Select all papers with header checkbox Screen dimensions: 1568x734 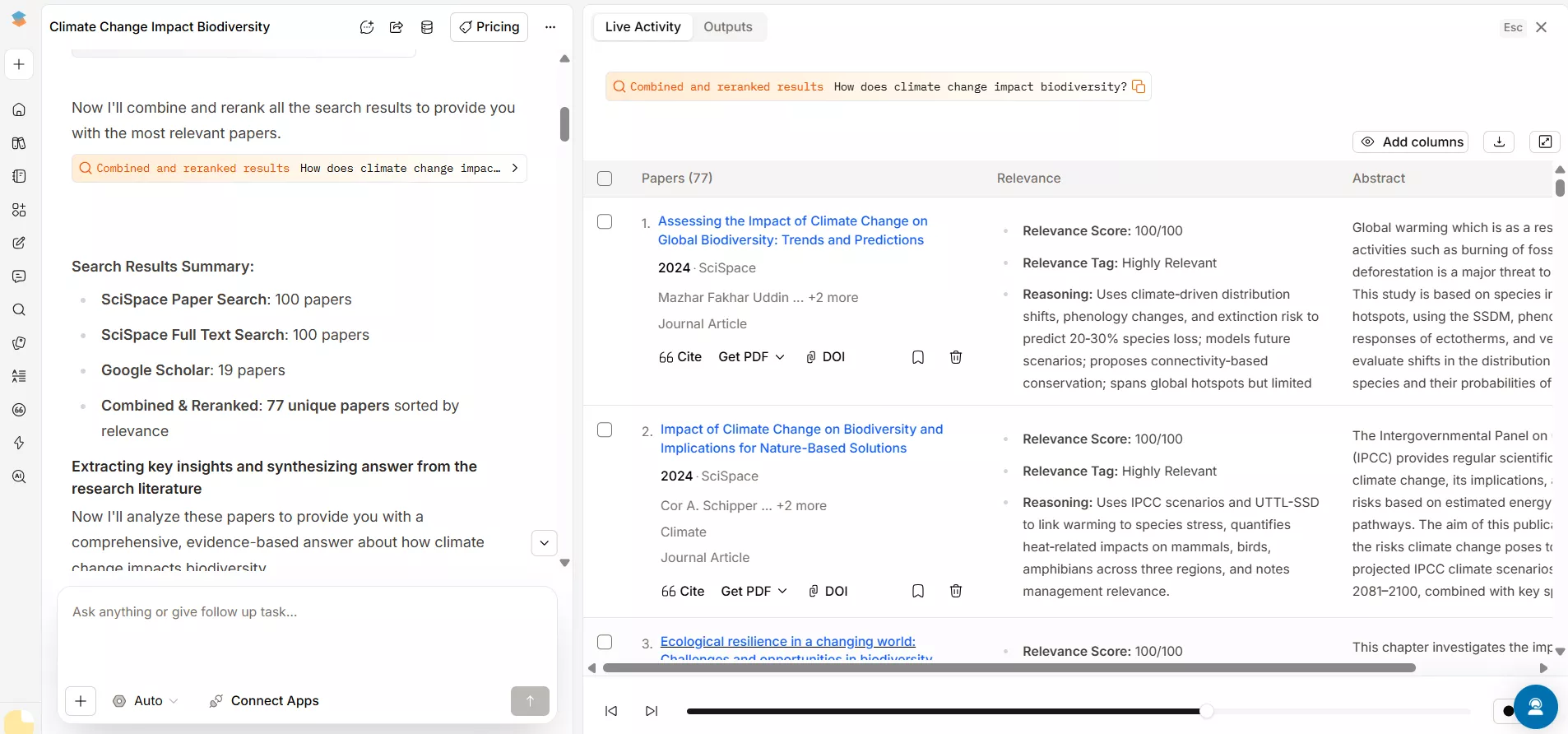605,179
